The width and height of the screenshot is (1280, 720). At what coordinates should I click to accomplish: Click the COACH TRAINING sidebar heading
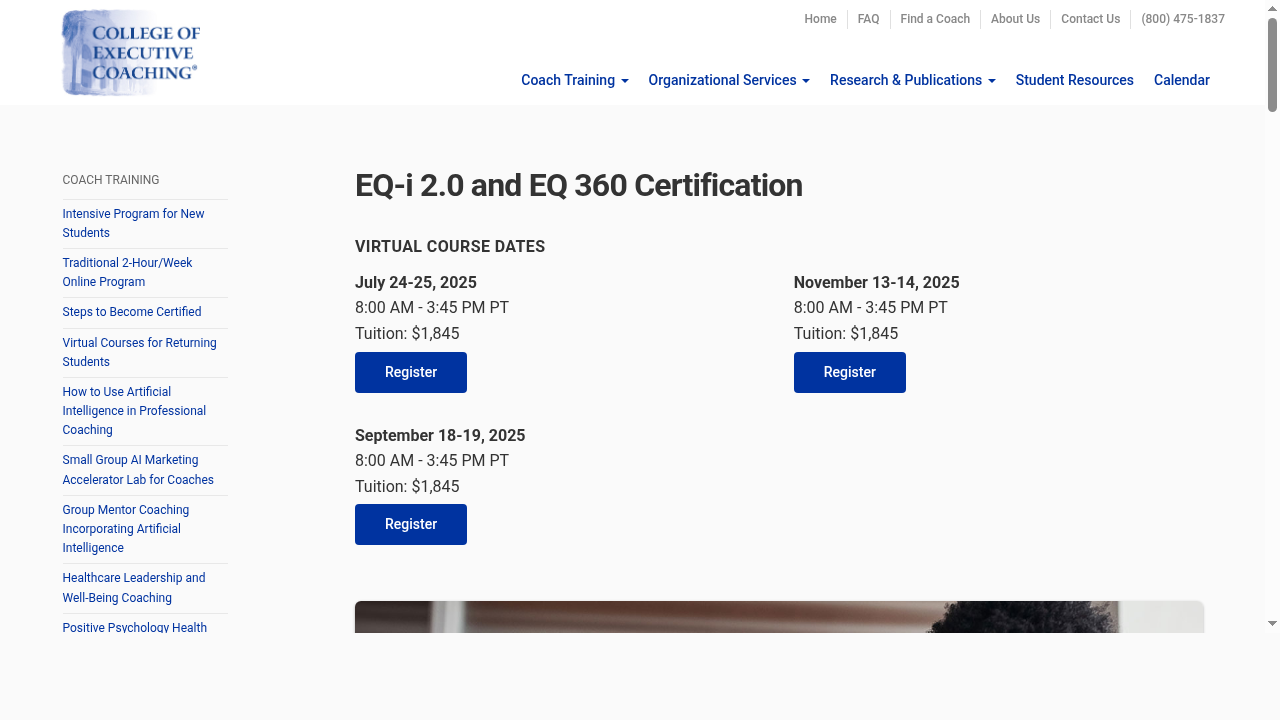[x=111, y=180]
